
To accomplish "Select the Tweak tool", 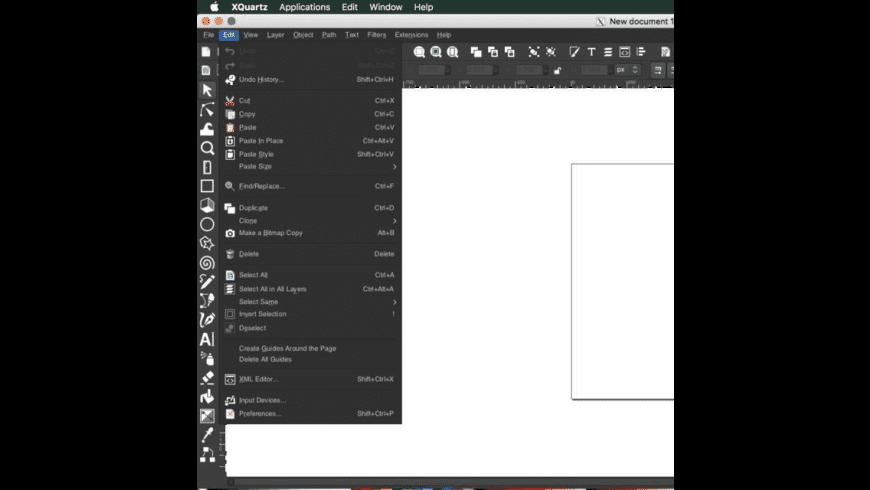I will 207,129.
